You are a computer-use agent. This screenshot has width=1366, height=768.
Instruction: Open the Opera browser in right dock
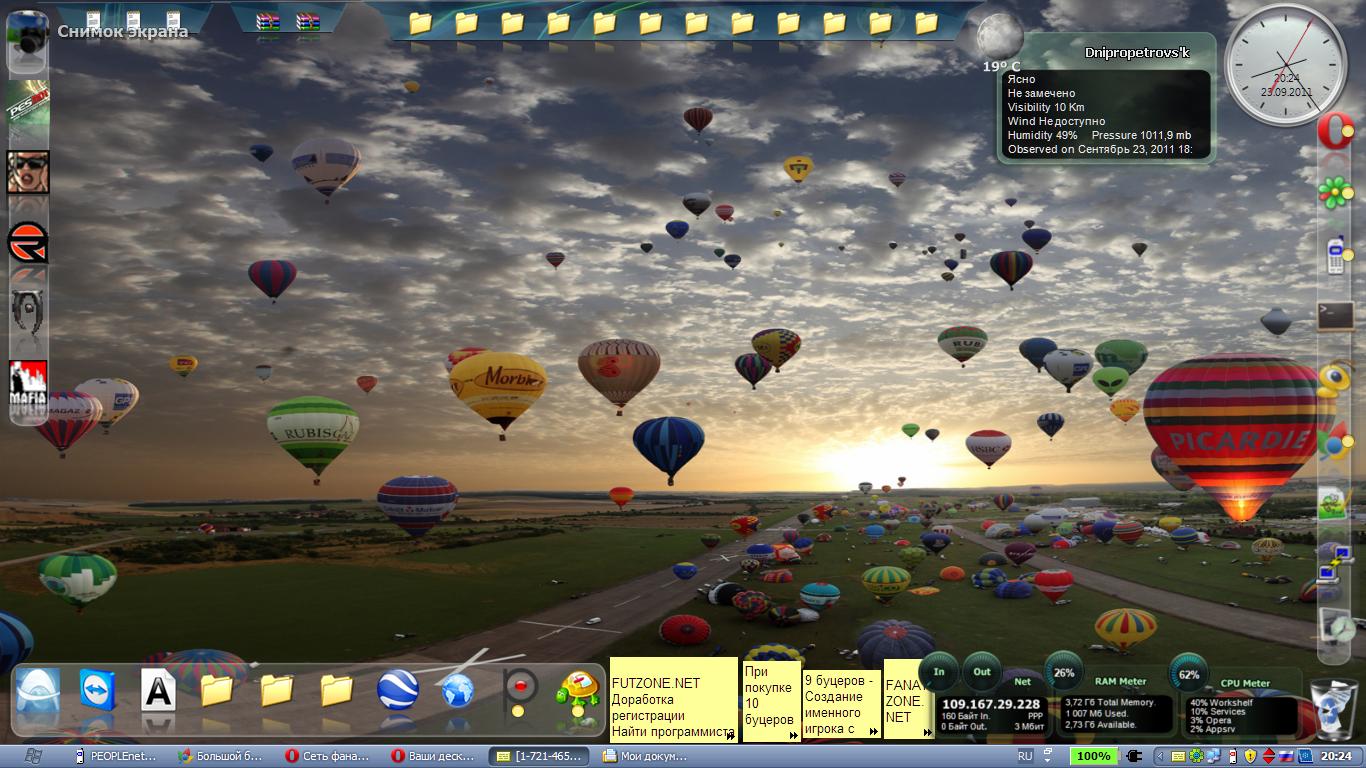[x=1335, y=132]
